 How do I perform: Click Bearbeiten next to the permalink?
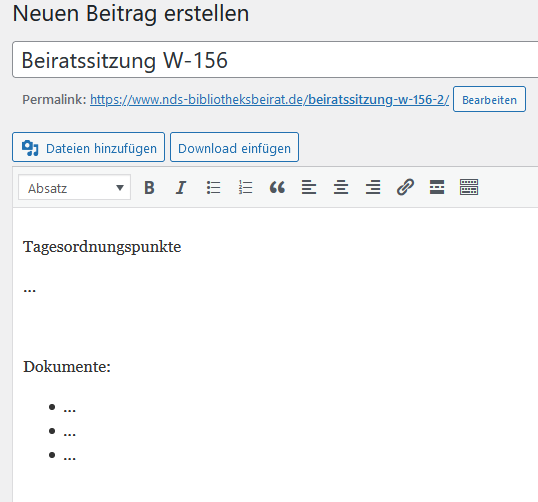click(x=489, y=100)
